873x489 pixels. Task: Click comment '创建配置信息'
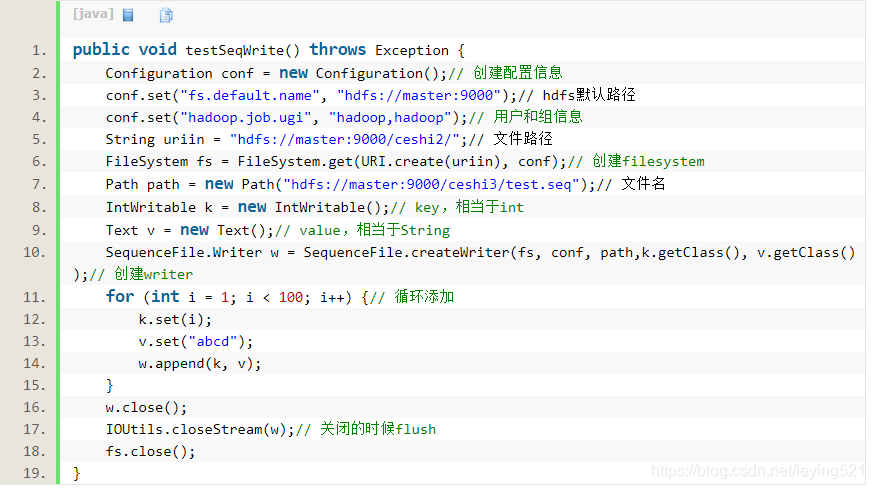coord(518,73)
